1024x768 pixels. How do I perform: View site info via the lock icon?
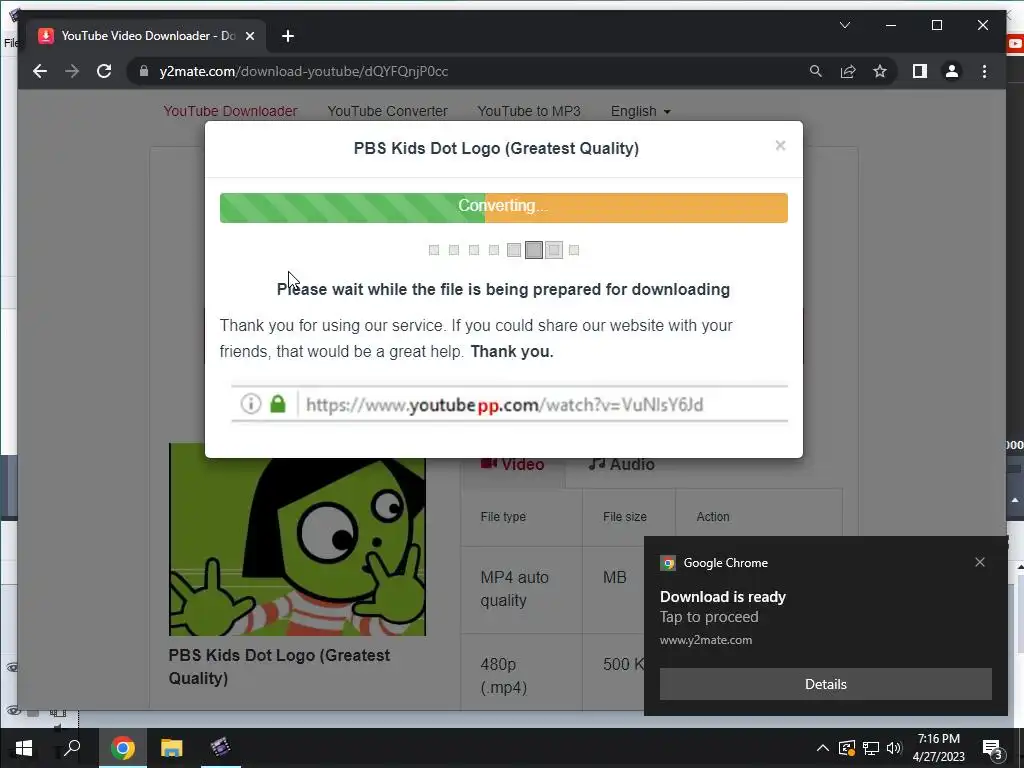[x=144, y=71]
